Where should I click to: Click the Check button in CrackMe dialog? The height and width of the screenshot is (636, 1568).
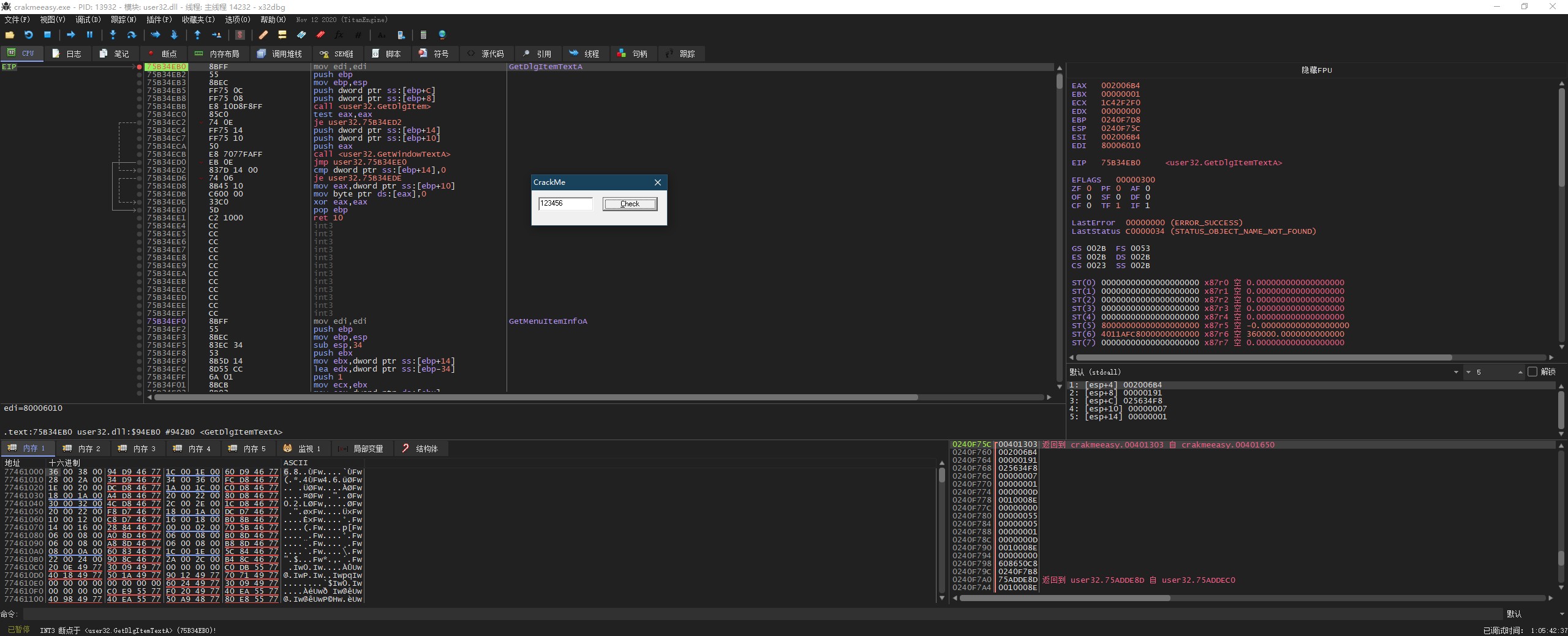(630, 204)
